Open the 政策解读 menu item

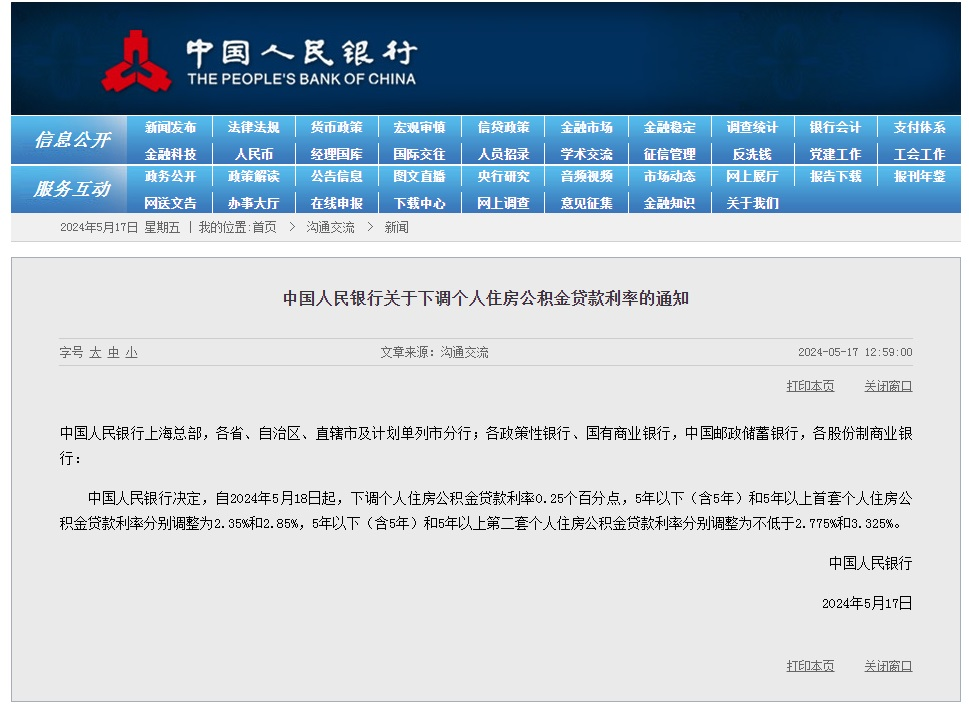(253, 176)
